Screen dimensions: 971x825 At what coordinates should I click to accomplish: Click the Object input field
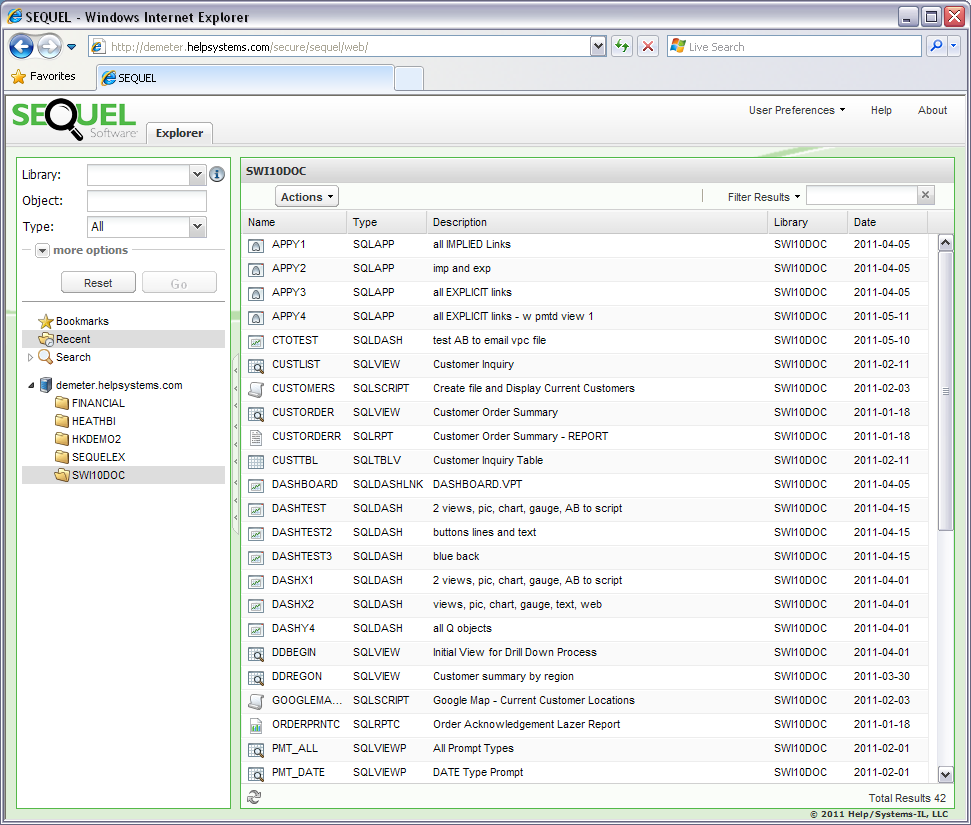(x=147, y=201)
